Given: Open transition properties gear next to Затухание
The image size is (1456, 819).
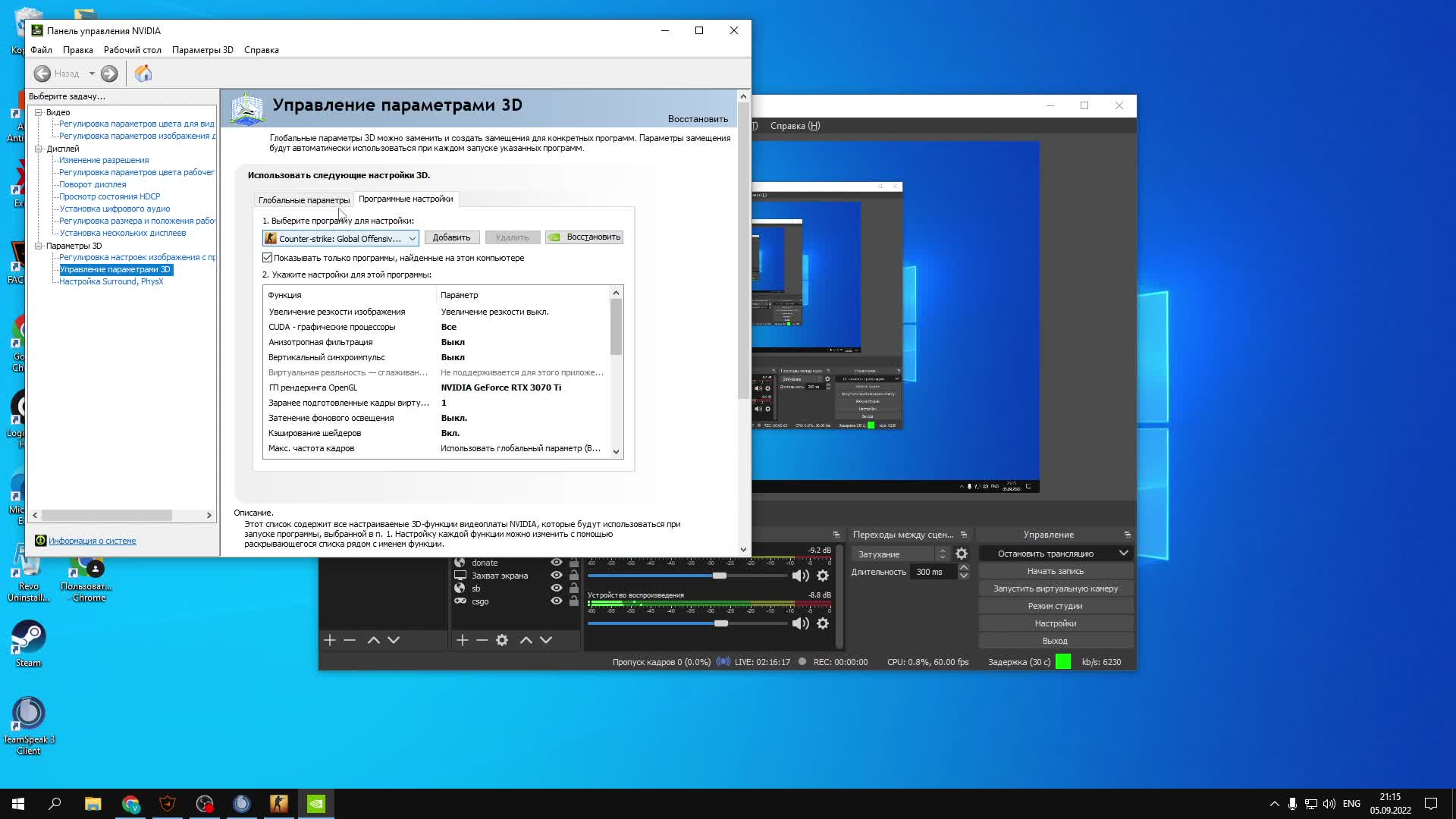Looking at the screenshot, I should (x=962, y=554).
